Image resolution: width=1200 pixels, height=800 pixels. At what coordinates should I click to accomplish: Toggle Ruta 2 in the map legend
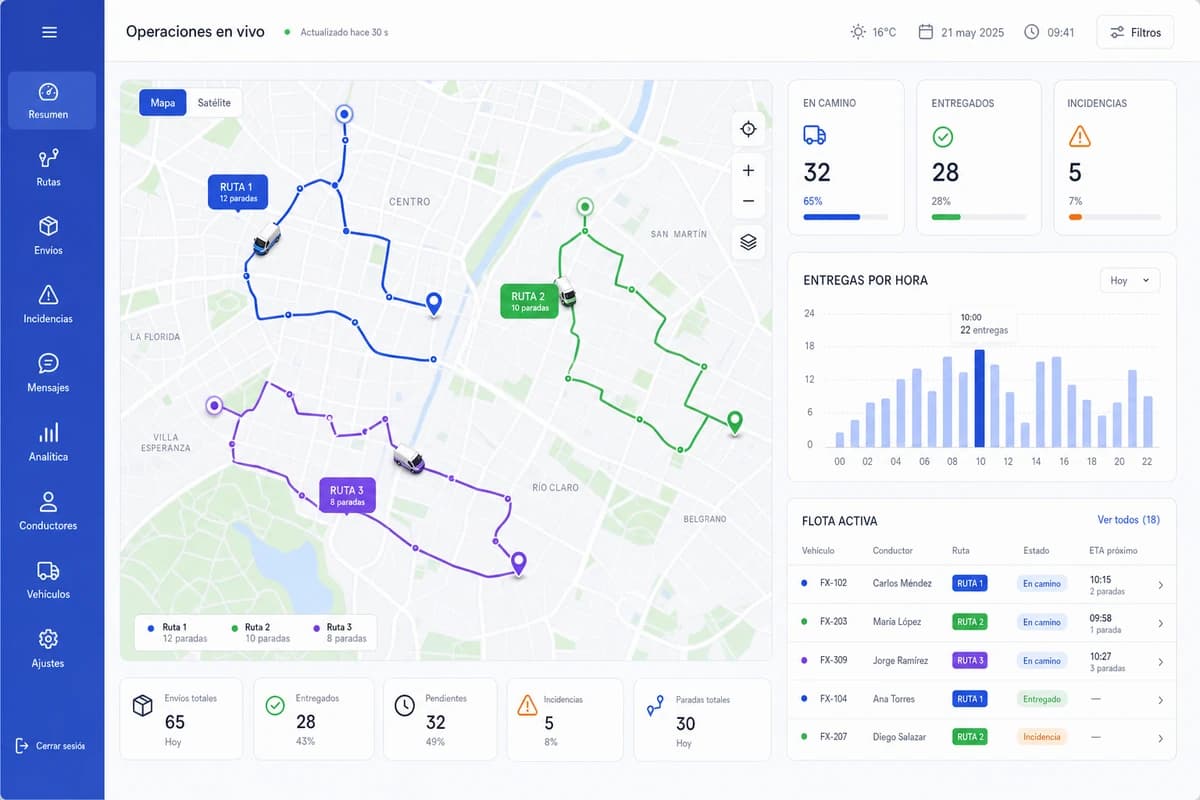coord(260,632)
